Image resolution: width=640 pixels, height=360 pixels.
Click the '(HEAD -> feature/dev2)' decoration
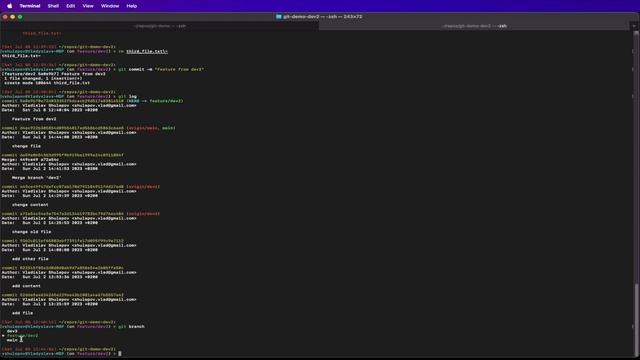point(155,101)
